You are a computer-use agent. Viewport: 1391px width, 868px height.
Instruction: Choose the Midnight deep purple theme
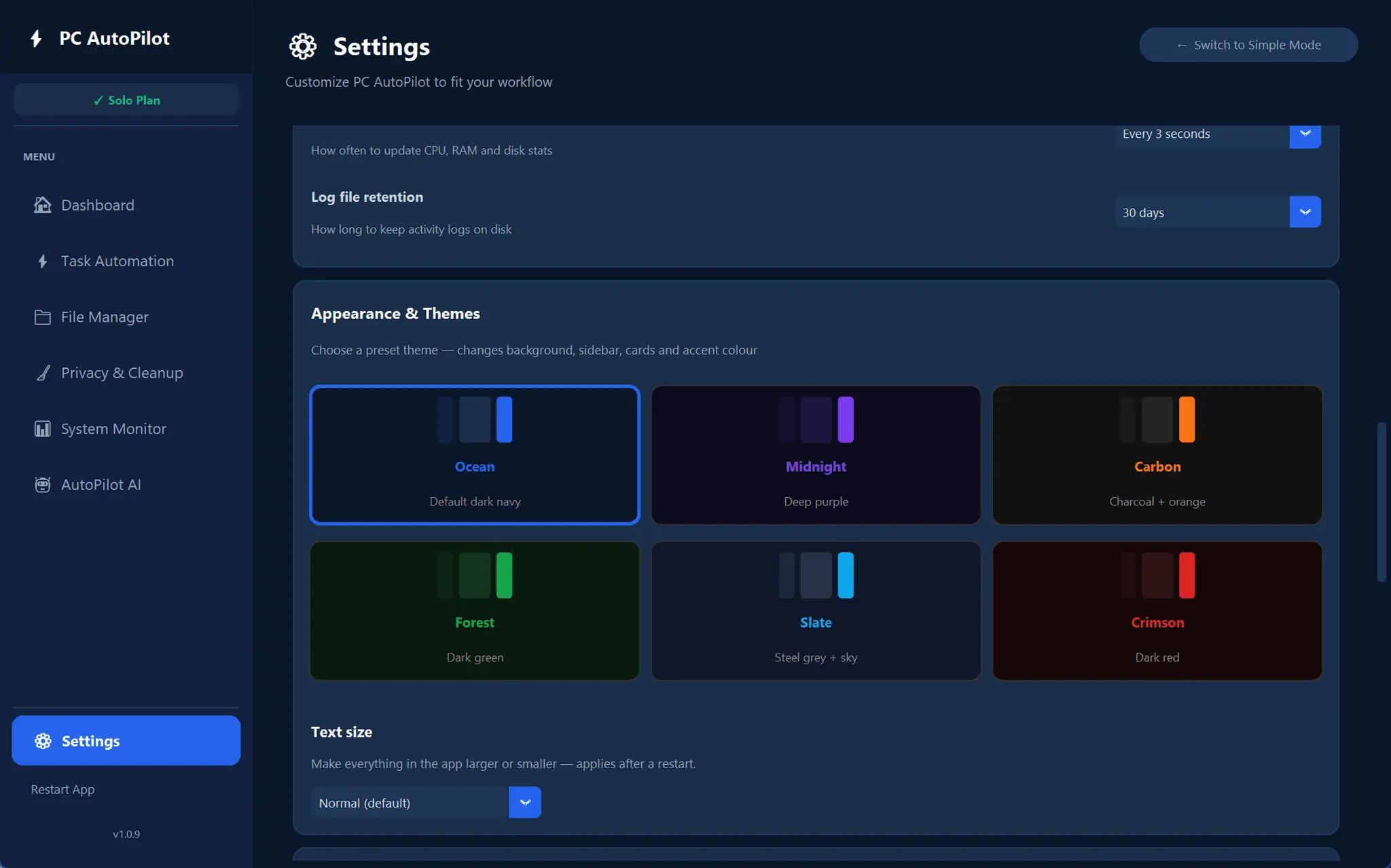[816, 455]
